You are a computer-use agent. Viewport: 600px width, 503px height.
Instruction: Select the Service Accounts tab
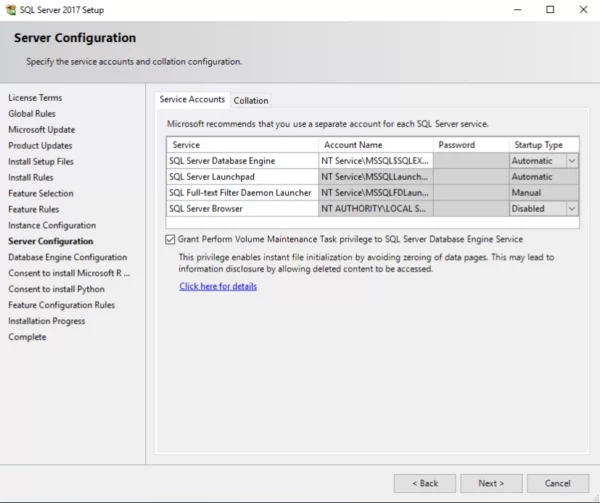(192, 100)
